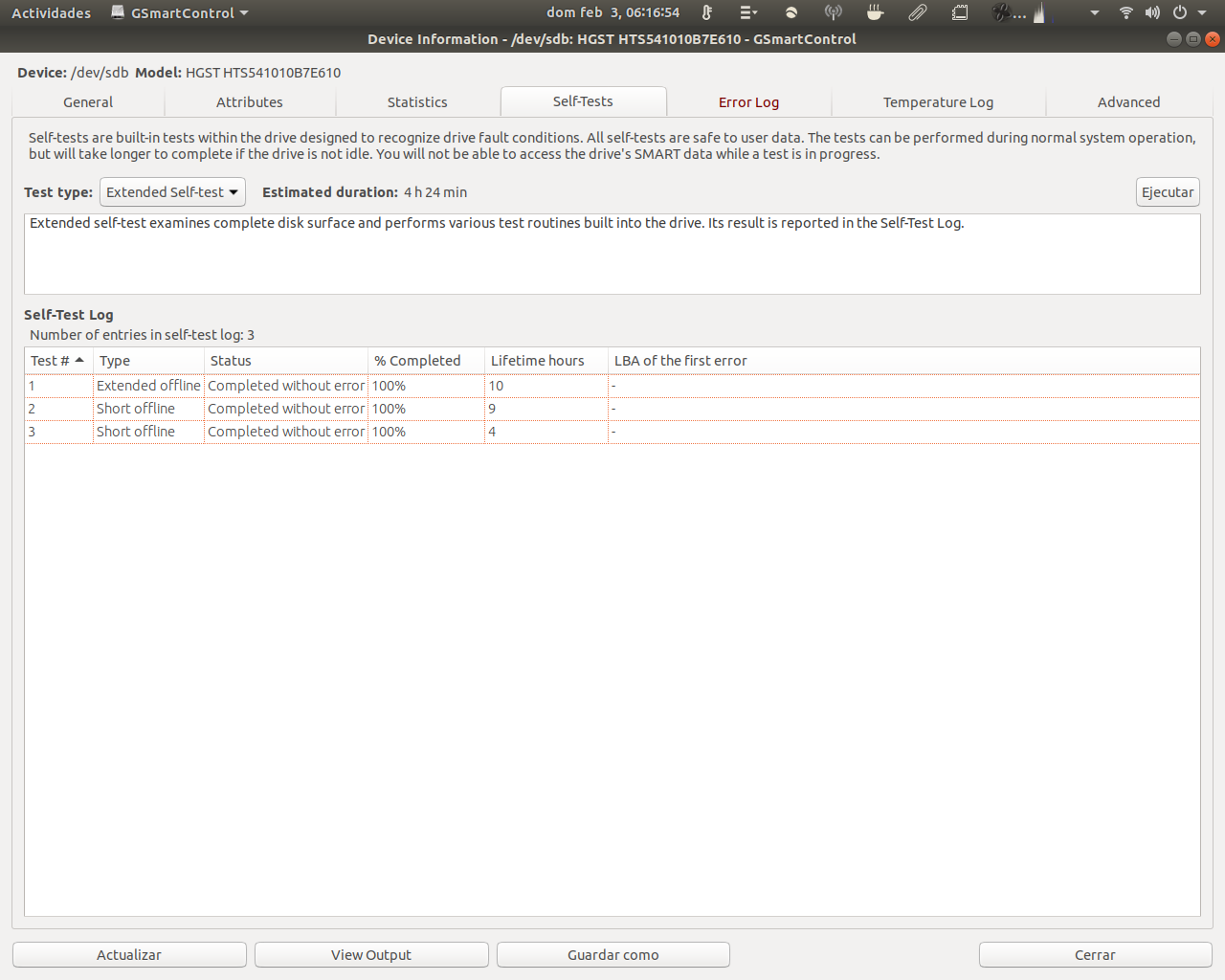Open the power menu icon
Image resolution: width=1225 pixels, height=980 pixels.
[1180, 12]
